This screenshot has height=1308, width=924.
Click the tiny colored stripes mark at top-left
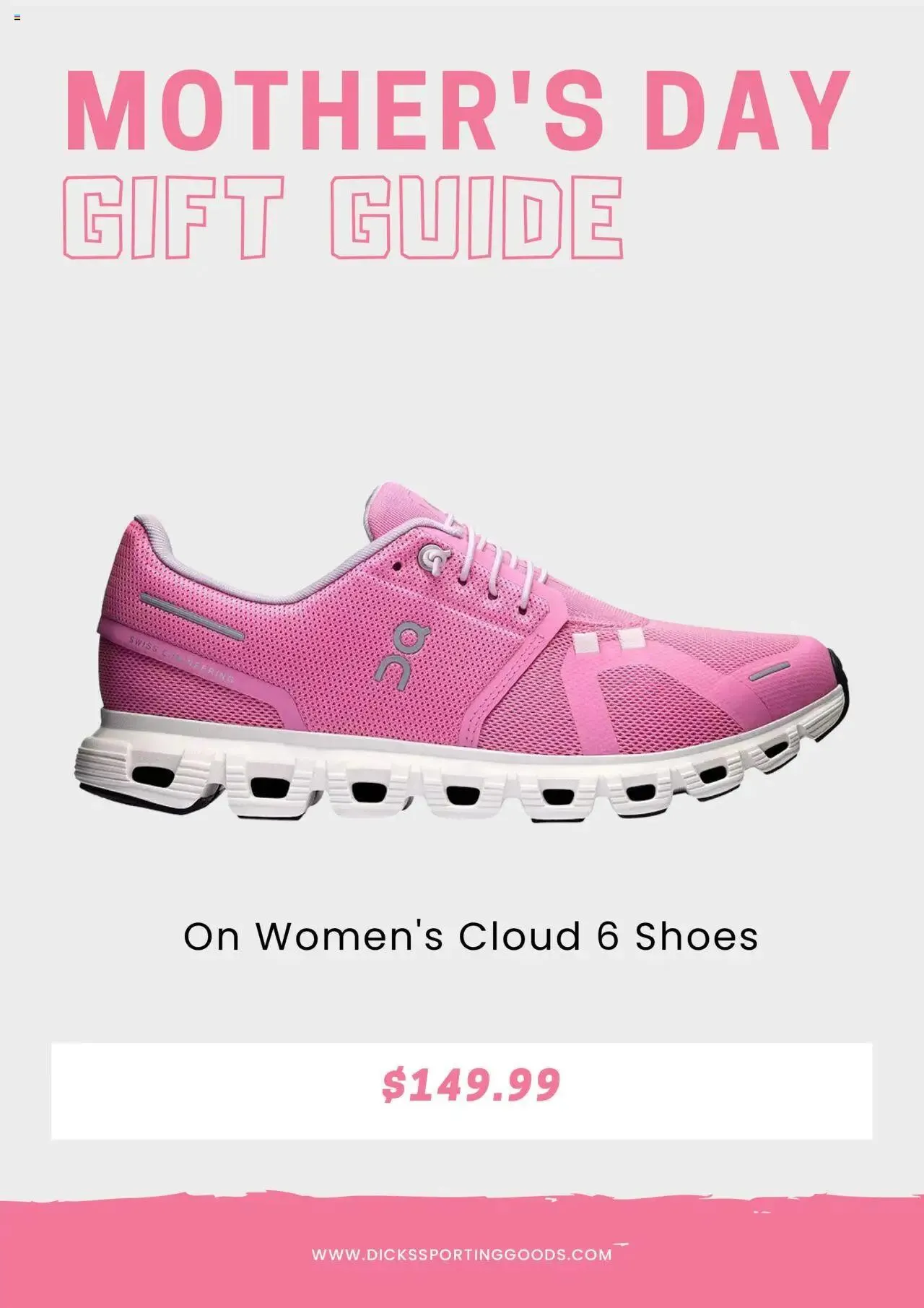(17, 17)
